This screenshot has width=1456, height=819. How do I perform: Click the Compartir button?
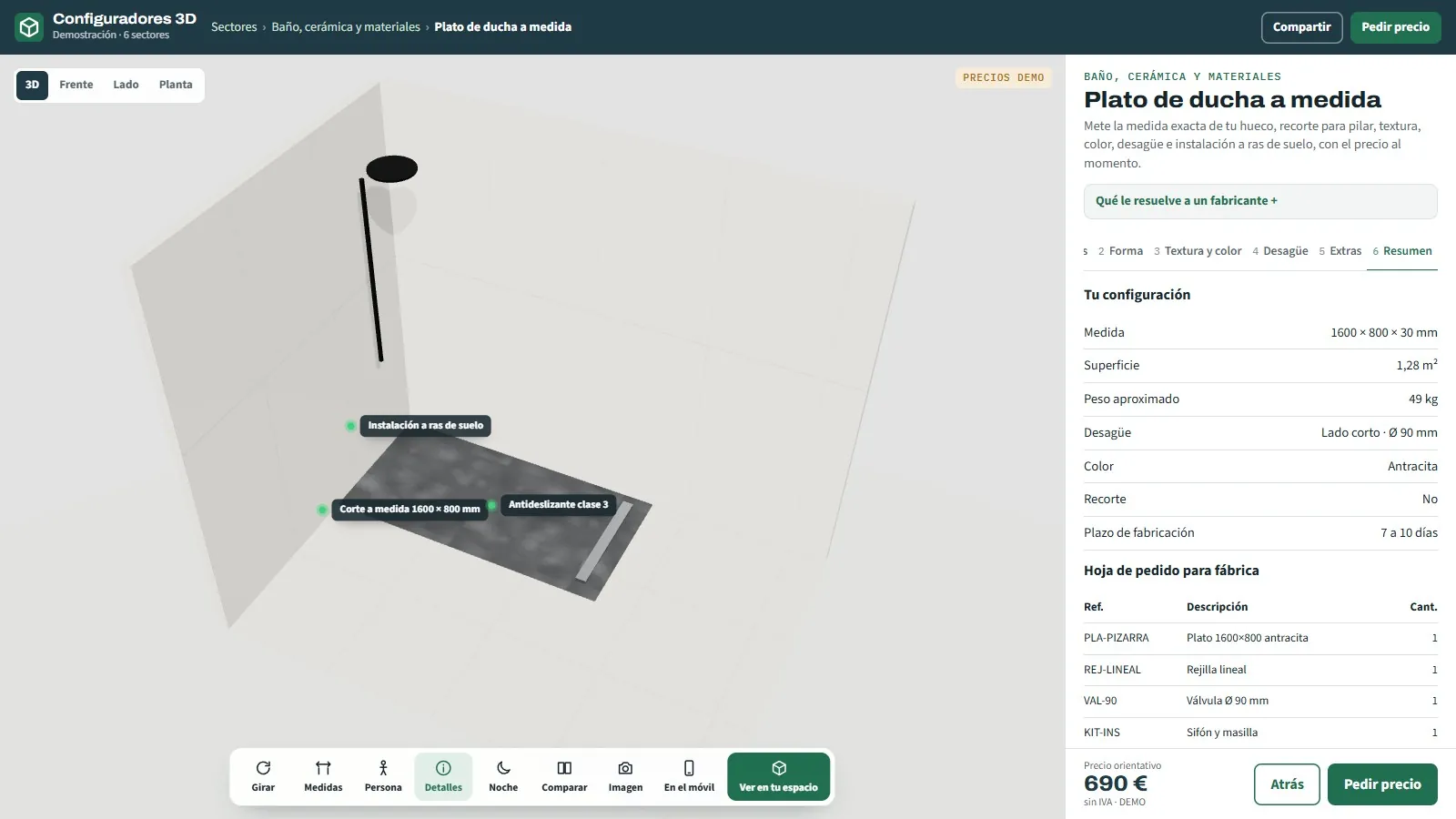pos(1301,27)
